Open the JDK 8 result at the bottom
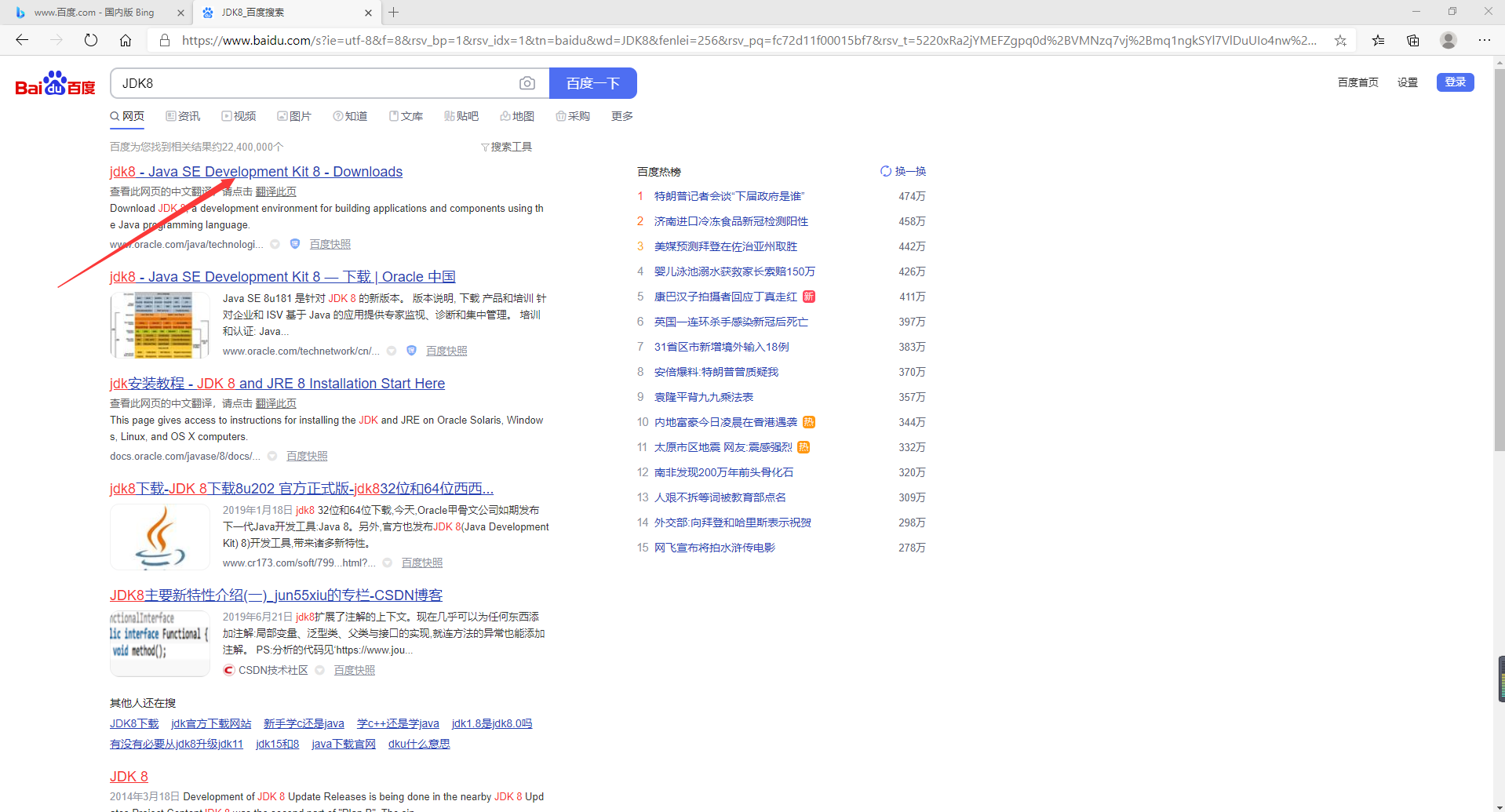This screenshot has height=812, width=1505. coord(129,777)
